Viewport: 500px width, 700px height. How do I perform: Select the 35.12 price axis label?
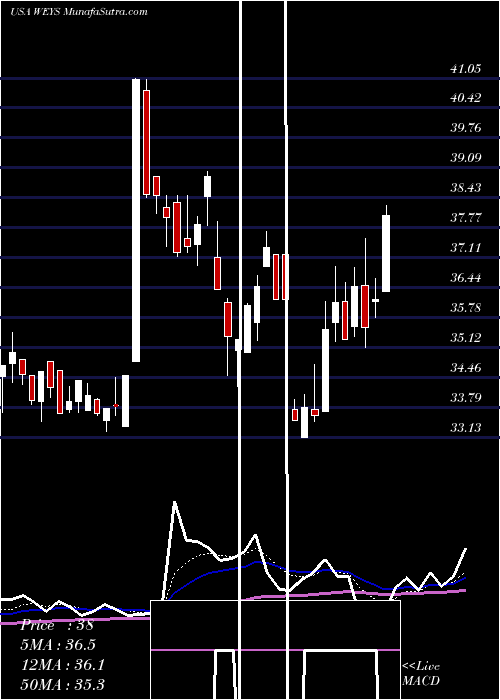coord(465,338)
